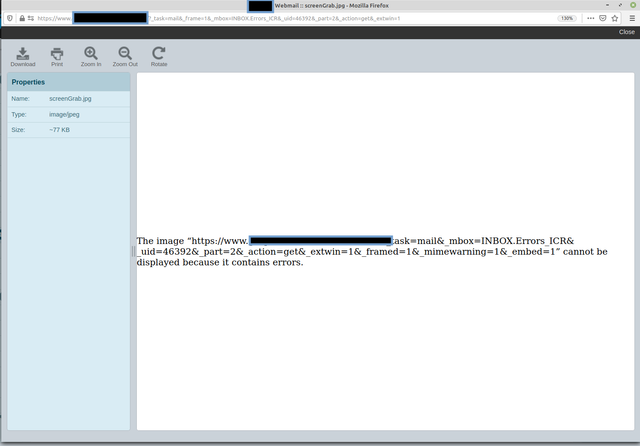Select the Properties panel header
The image size is (640, 446).
(x=69, y=82)
